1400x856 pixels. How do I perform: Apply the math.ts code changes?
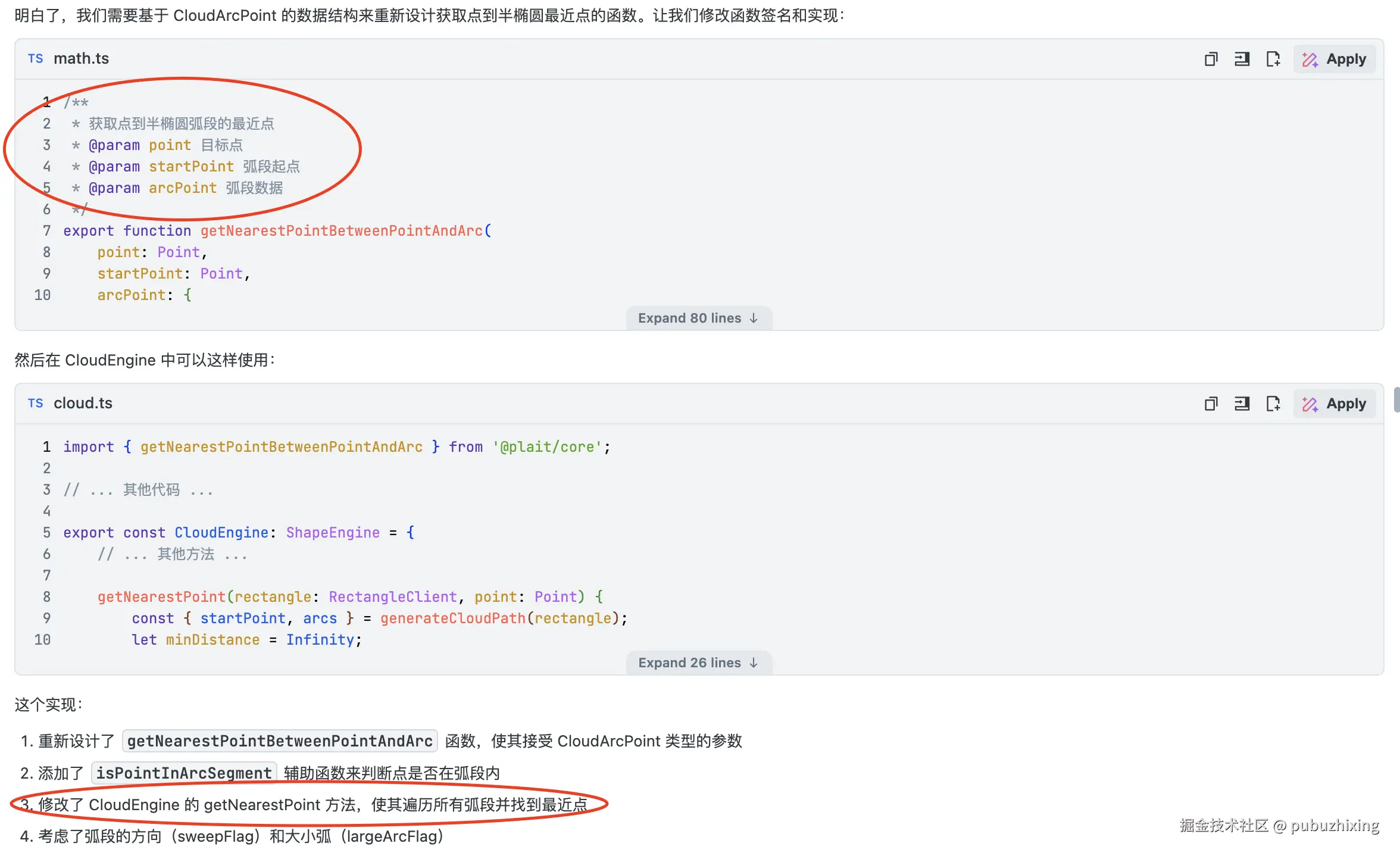coord(1334,59)
